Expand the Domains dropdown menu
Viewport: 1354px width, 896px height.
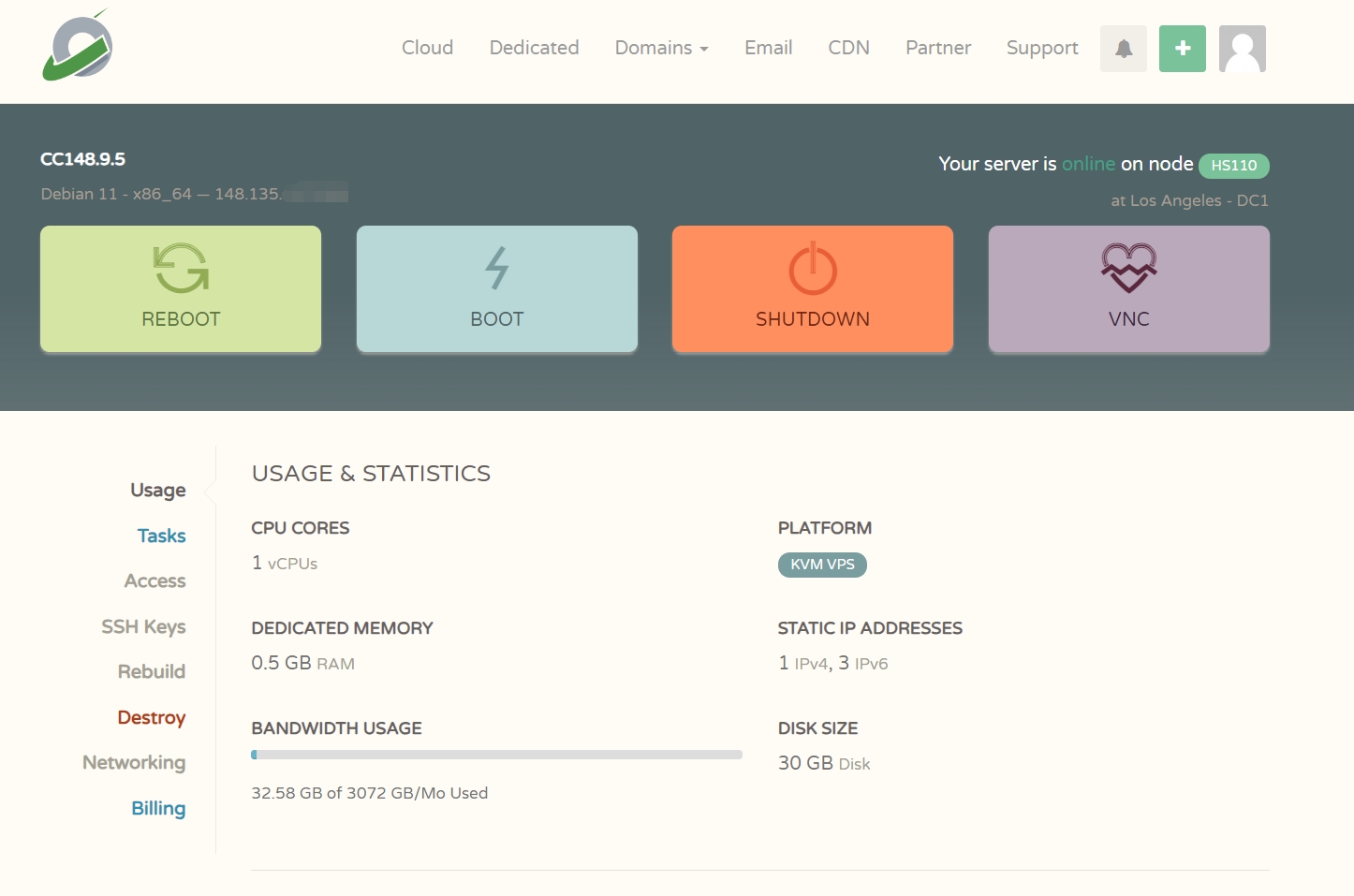coord(662,48)
